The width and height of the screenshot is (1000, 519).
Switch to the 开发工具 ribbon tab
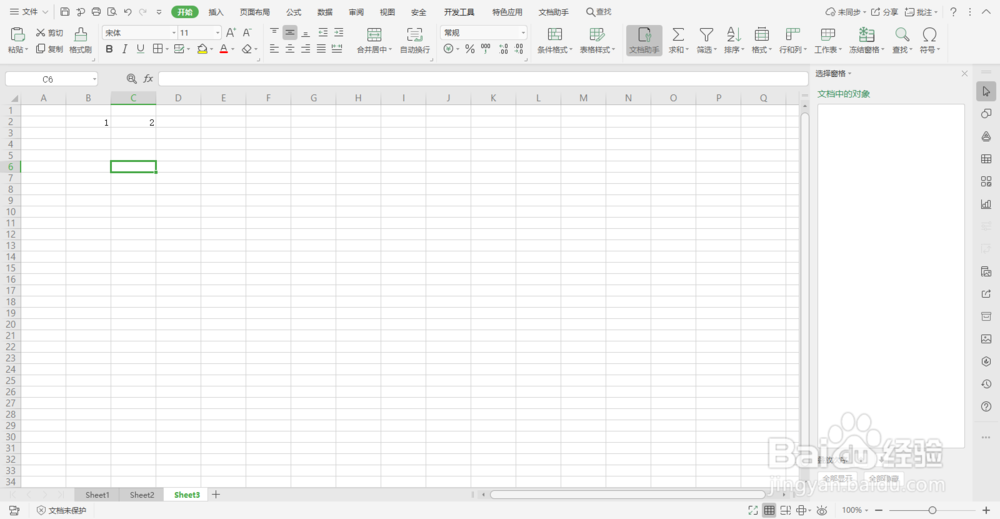click(459, 12)
